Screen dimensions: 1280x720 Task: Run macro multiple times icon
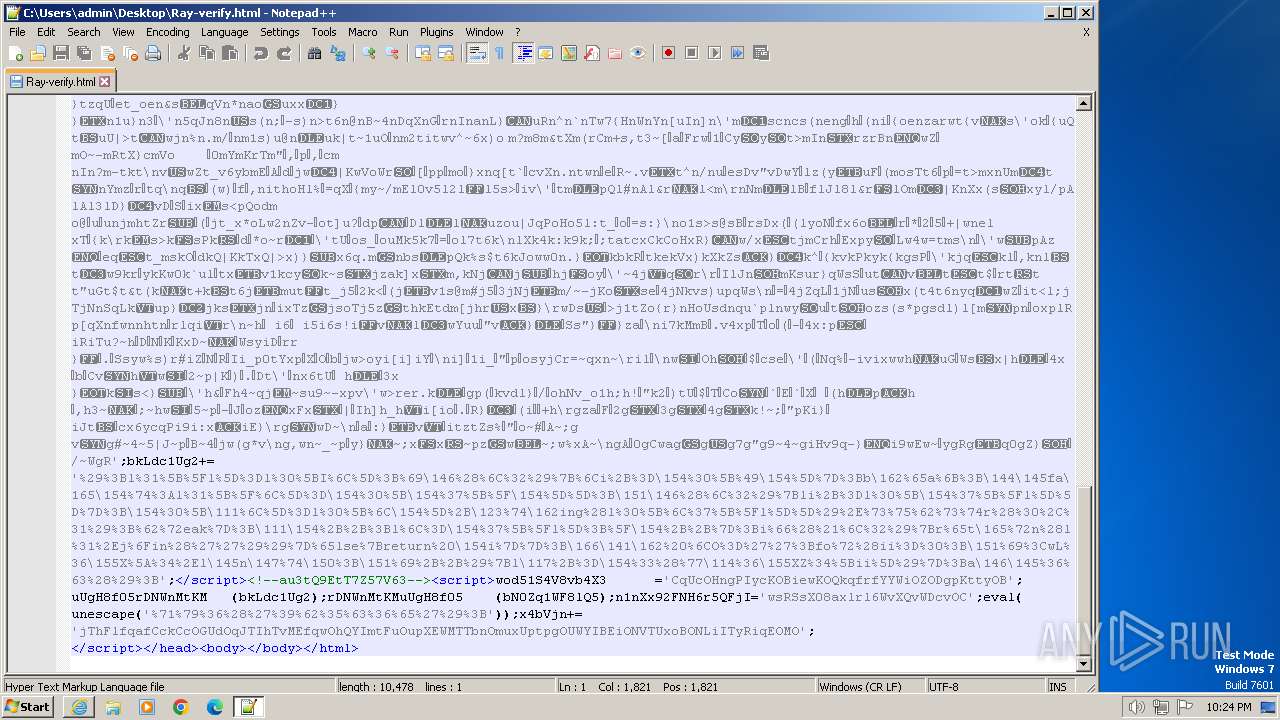point(738,53)
